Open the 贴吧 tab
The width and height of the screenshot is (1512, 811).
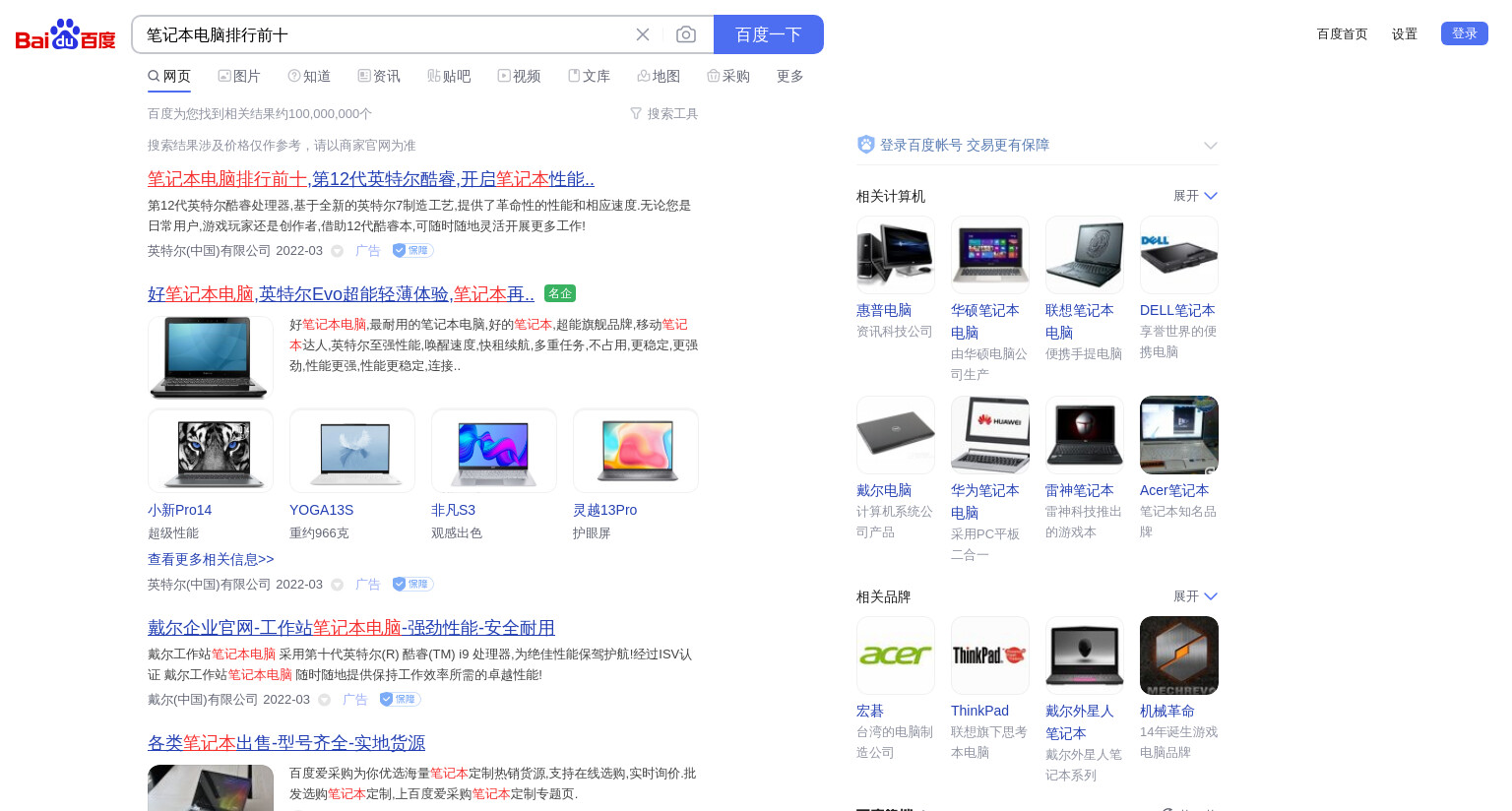click(x=449, y=76)
